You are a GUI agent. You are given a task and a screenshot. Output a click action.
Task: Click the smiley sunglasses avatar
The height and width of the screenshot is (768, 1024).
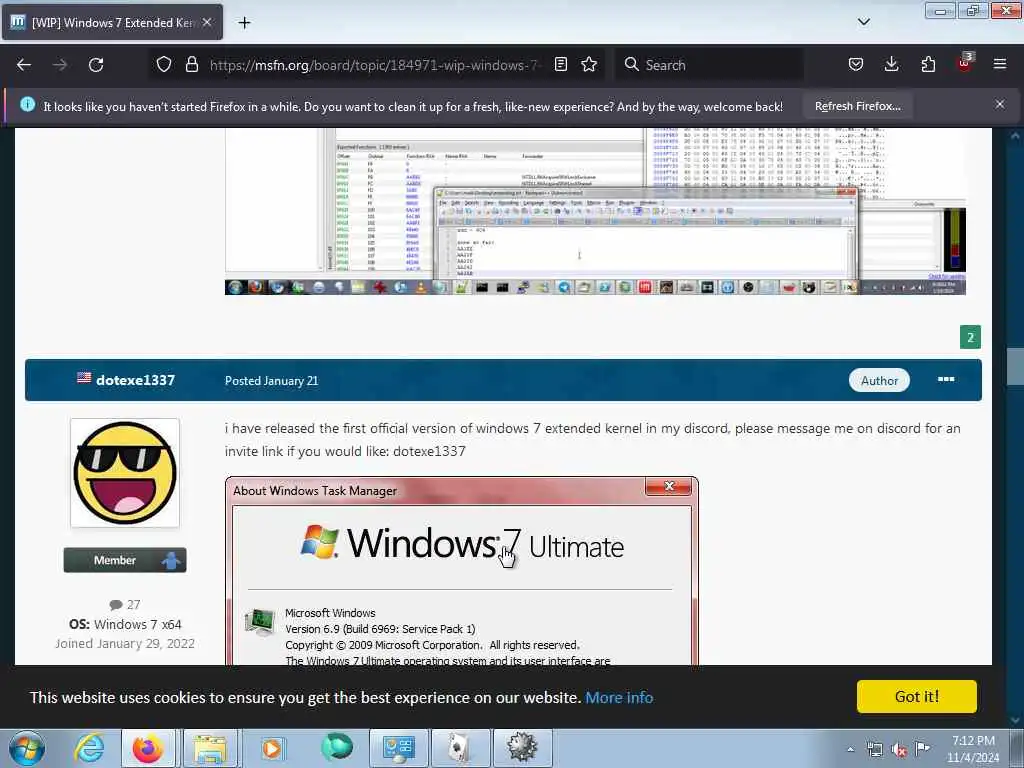pyautogui.click(x=125, y=473)
